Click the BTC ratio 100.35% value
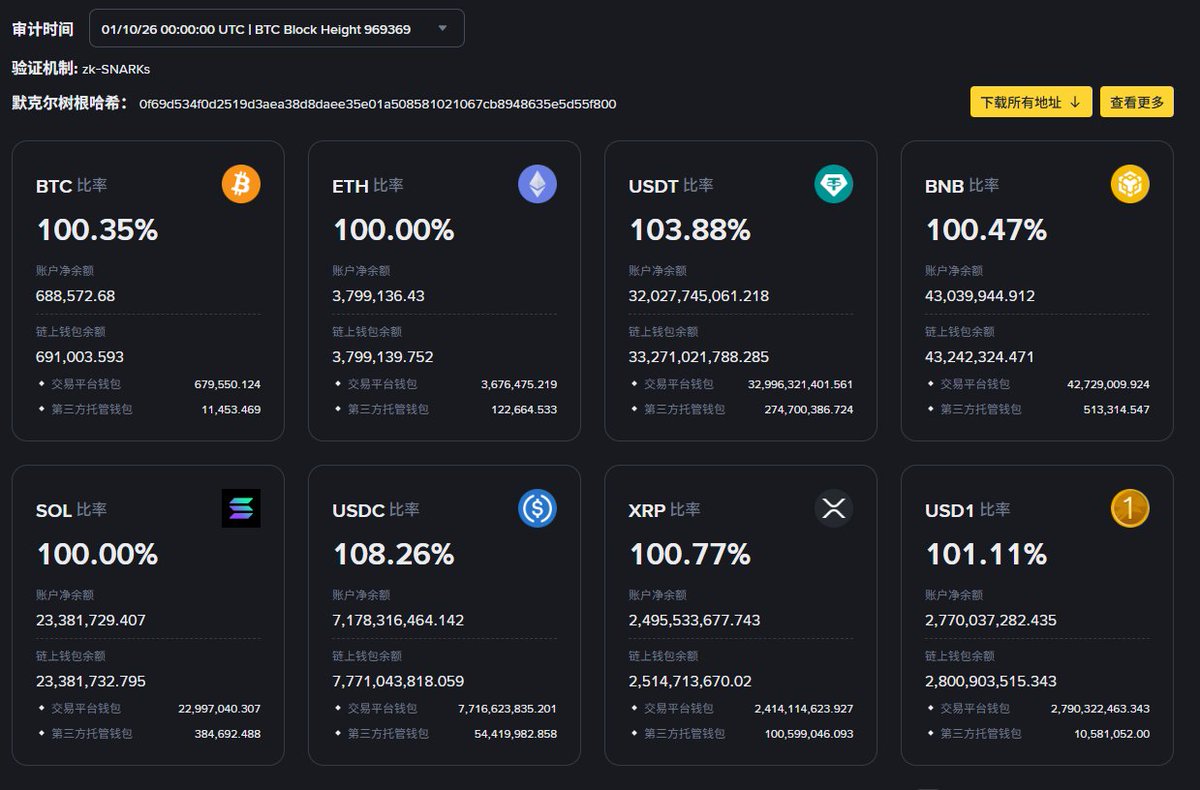The height and width of the screenshot is (790, 1200). [97, 230]
